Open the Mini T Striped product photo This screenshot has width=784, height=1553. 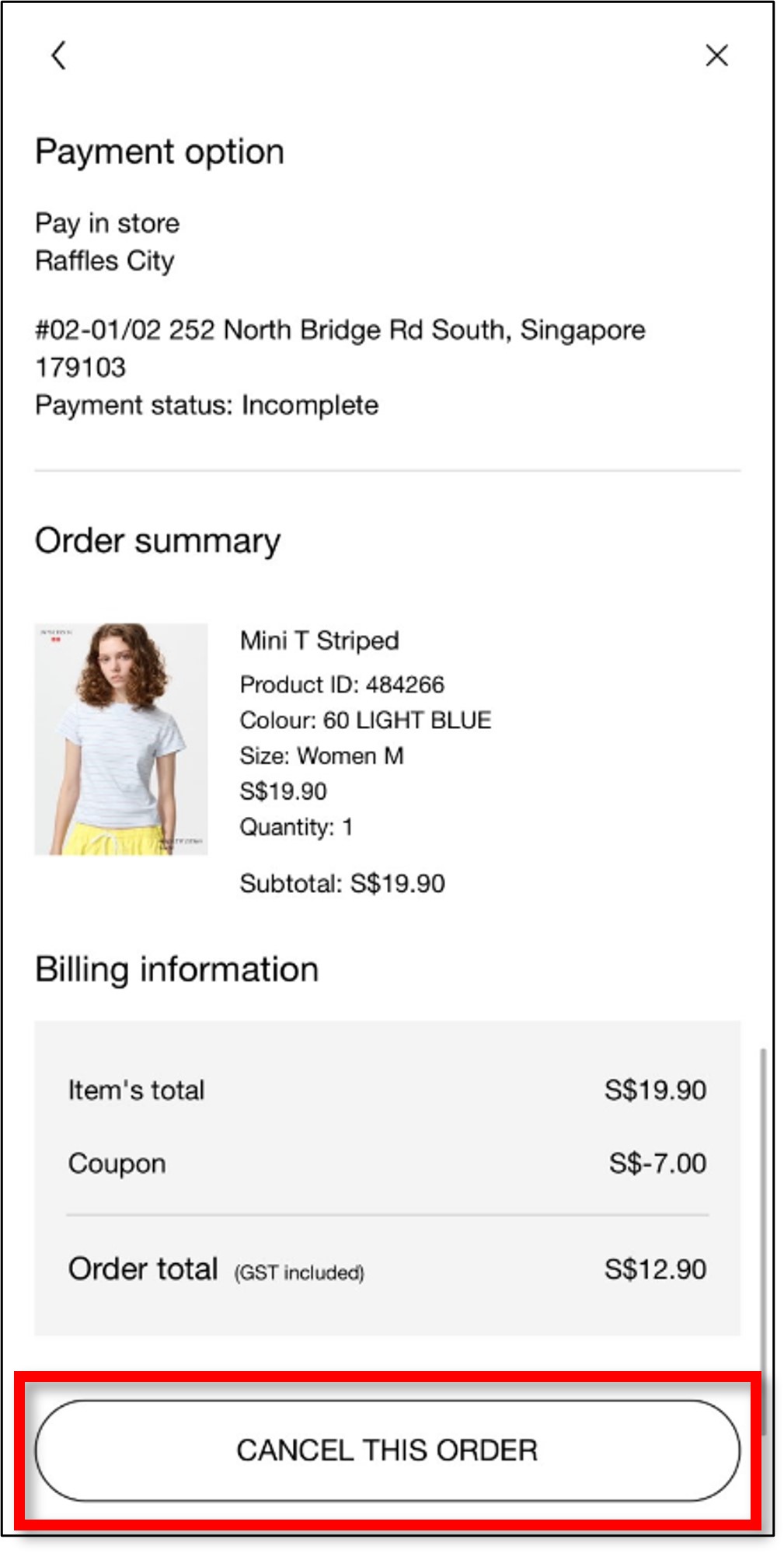point(121,739)
